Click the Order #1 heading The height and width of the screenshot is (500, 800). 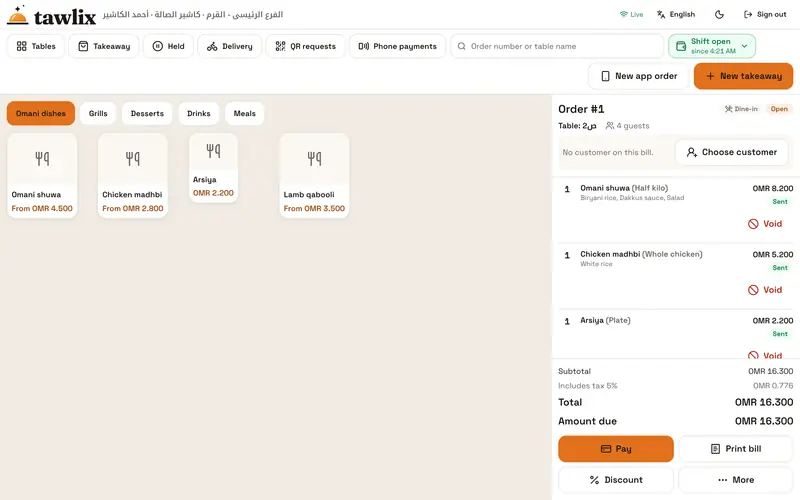(x=581, y=109)
